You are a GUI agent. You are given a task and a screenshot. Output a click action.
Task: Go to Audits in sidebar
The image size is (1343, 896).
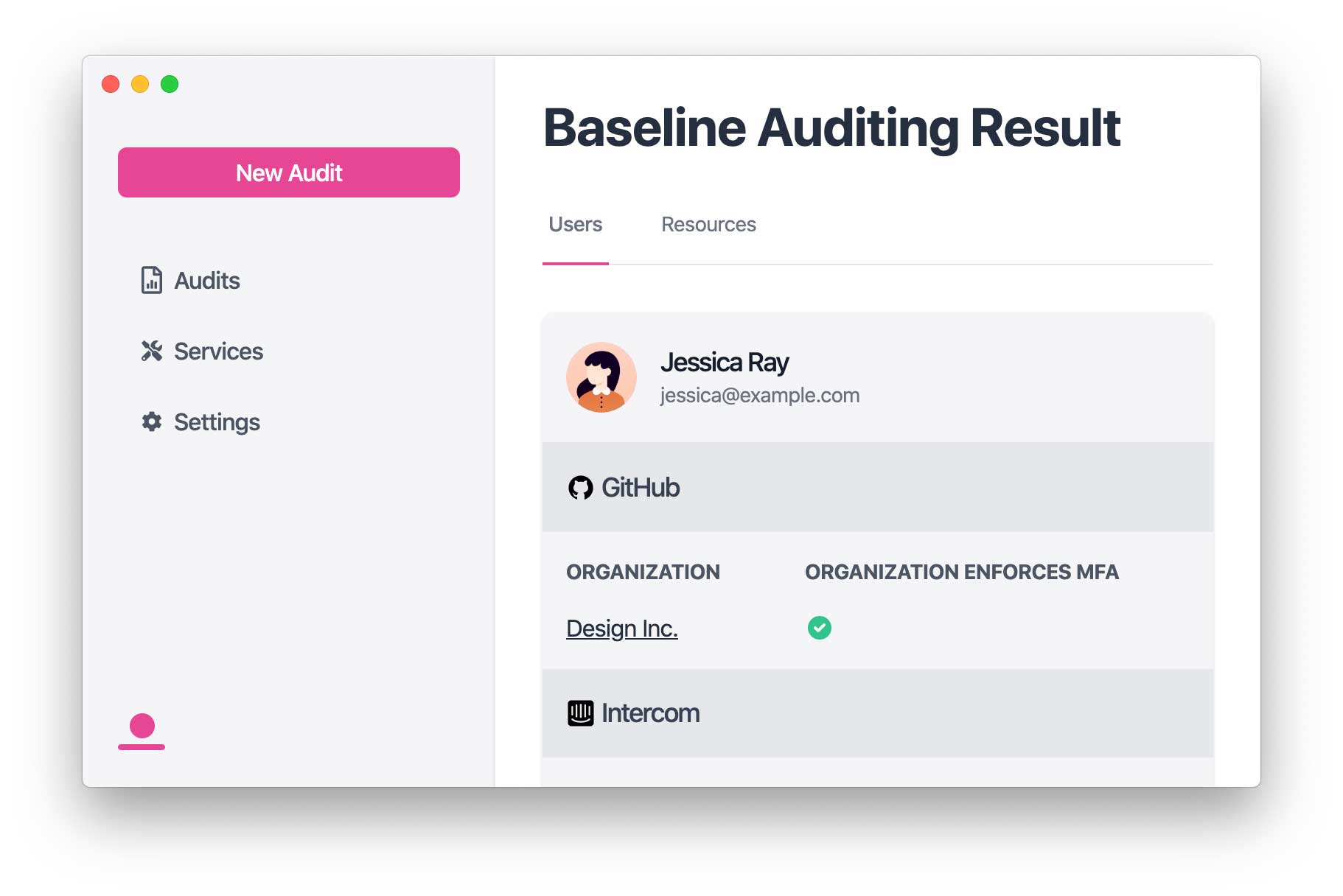(190, 280)
